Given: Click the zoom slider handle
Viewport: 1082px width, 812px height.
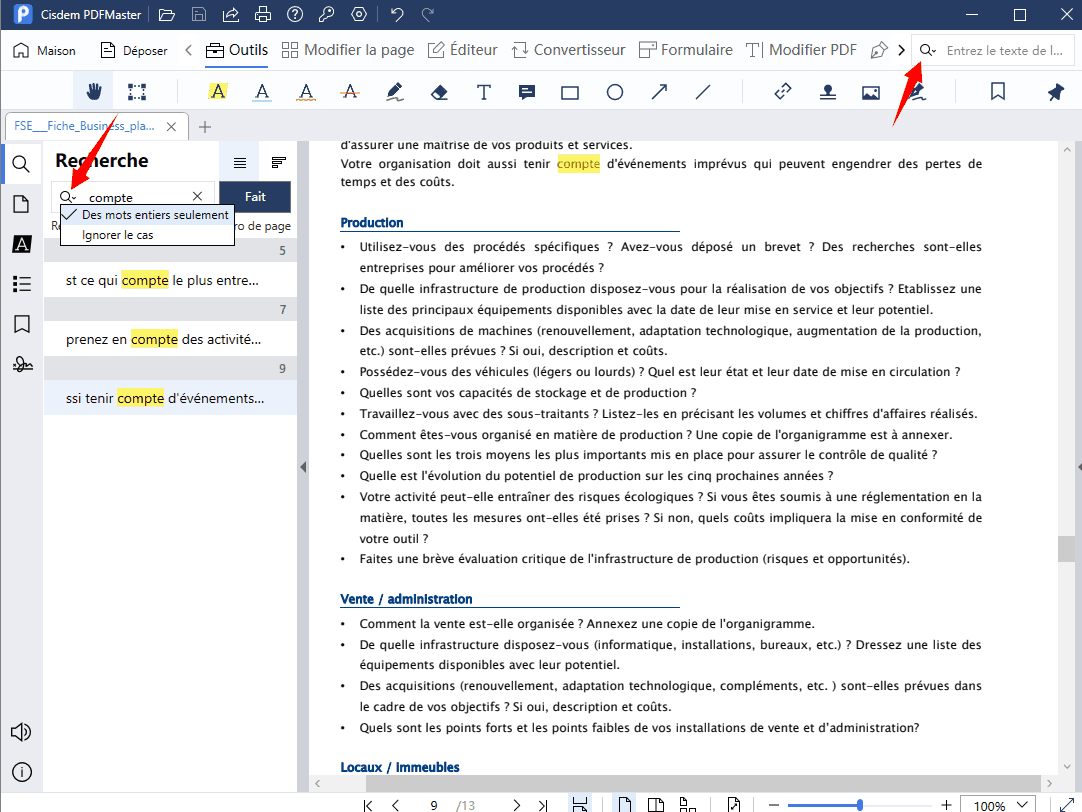Looking at the screenshot, I should click(x=860, y=804).
